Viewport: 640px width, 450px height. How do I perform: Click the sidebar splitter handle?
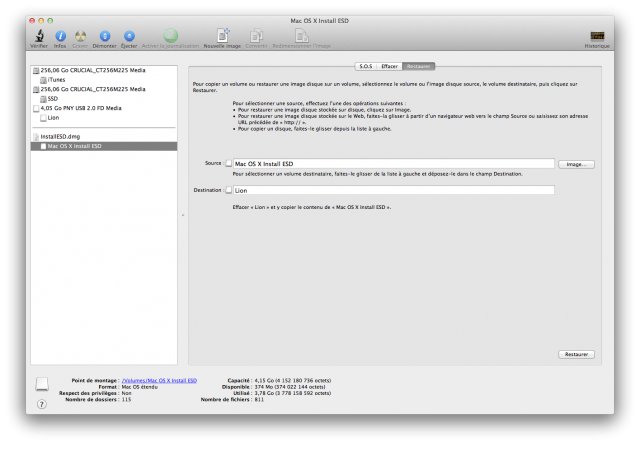click(183, 215)
